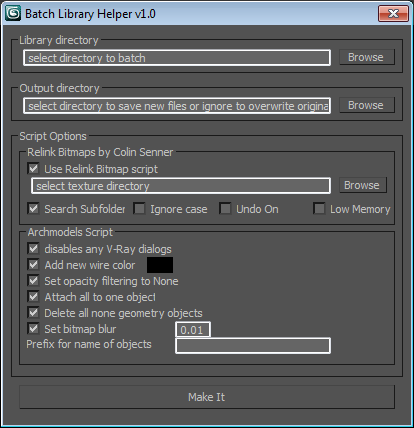Click the bitmap blur value 0.01 field
Screen dimensions: 414x428
pos(193,330)
